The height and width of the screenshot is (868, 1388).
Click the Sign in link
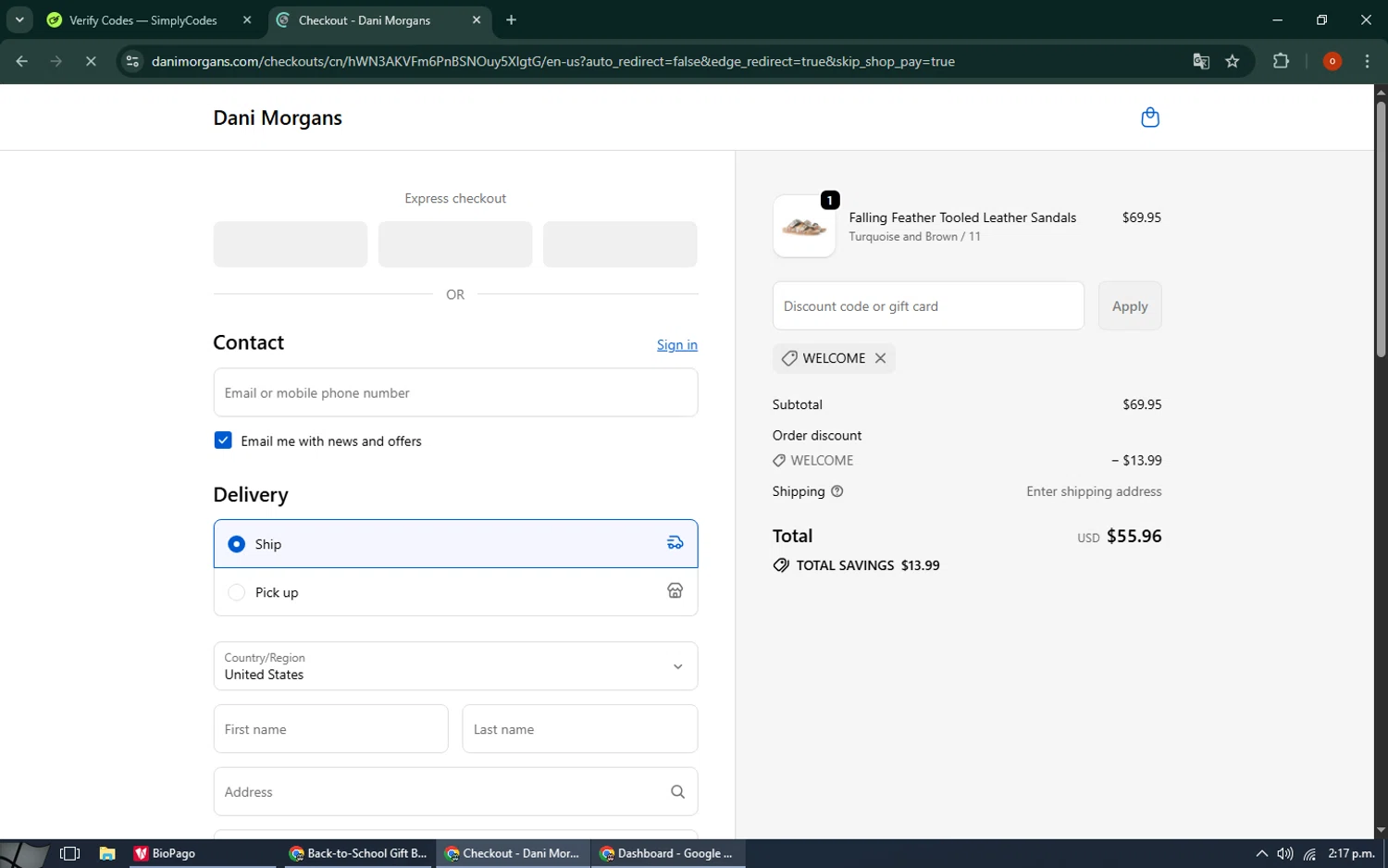coord(677,344)
